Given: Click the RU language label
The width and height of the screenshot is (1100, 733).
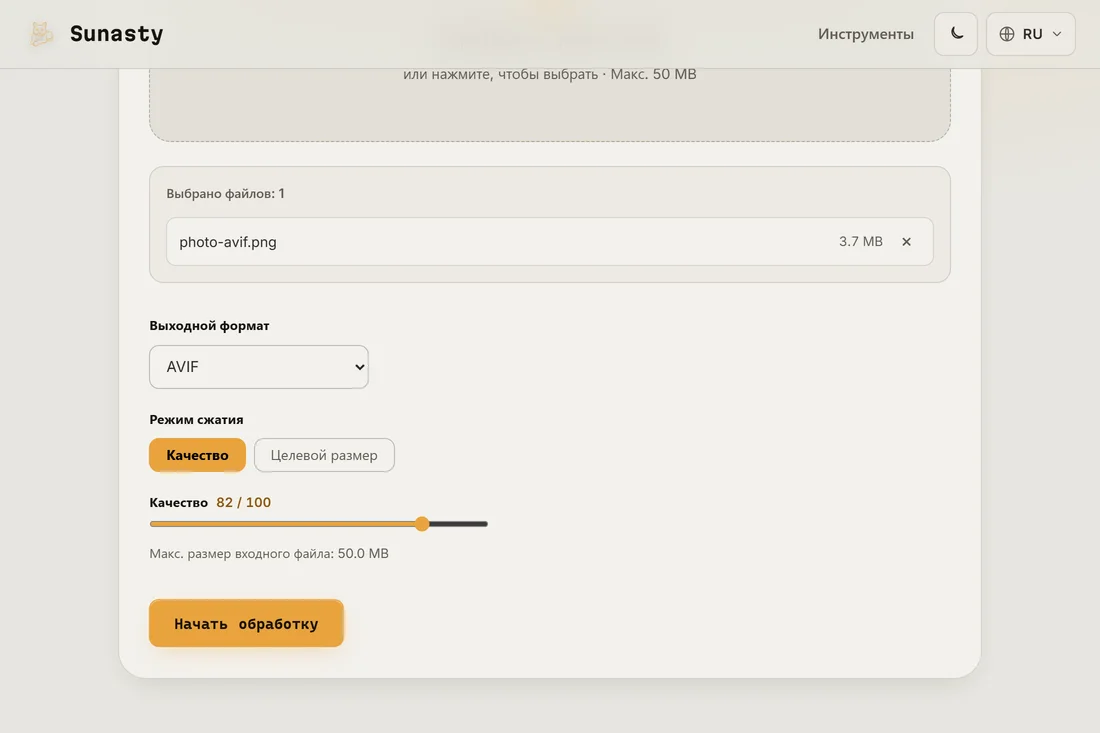Looking at the screenshot, I should click(x=1032, y=34).
